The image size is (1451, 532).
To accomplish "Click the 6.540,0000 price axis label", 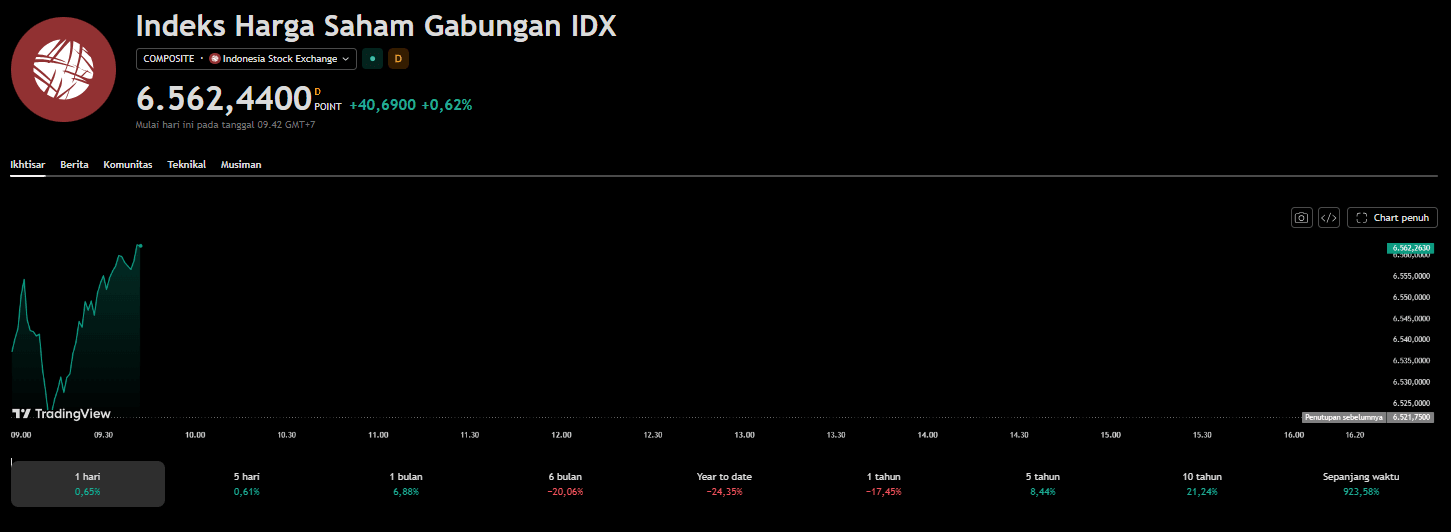I will (1410, 340).
